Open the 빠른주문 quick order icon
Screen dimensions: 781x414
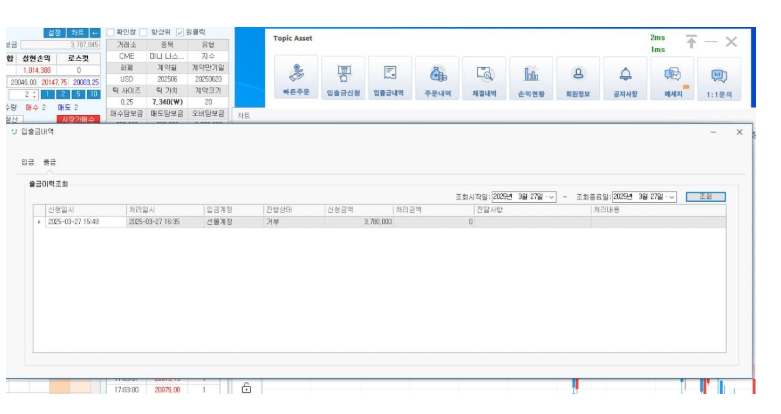point(296,78)
